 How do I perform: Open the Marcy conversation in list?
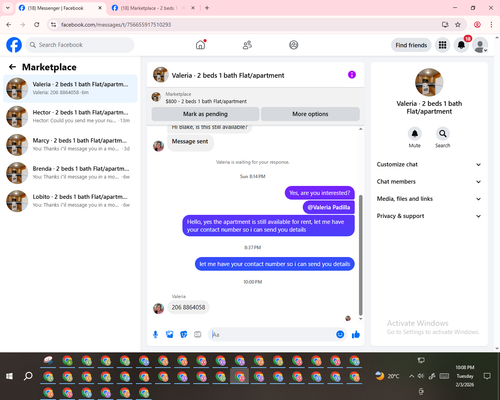pos(70,145)
